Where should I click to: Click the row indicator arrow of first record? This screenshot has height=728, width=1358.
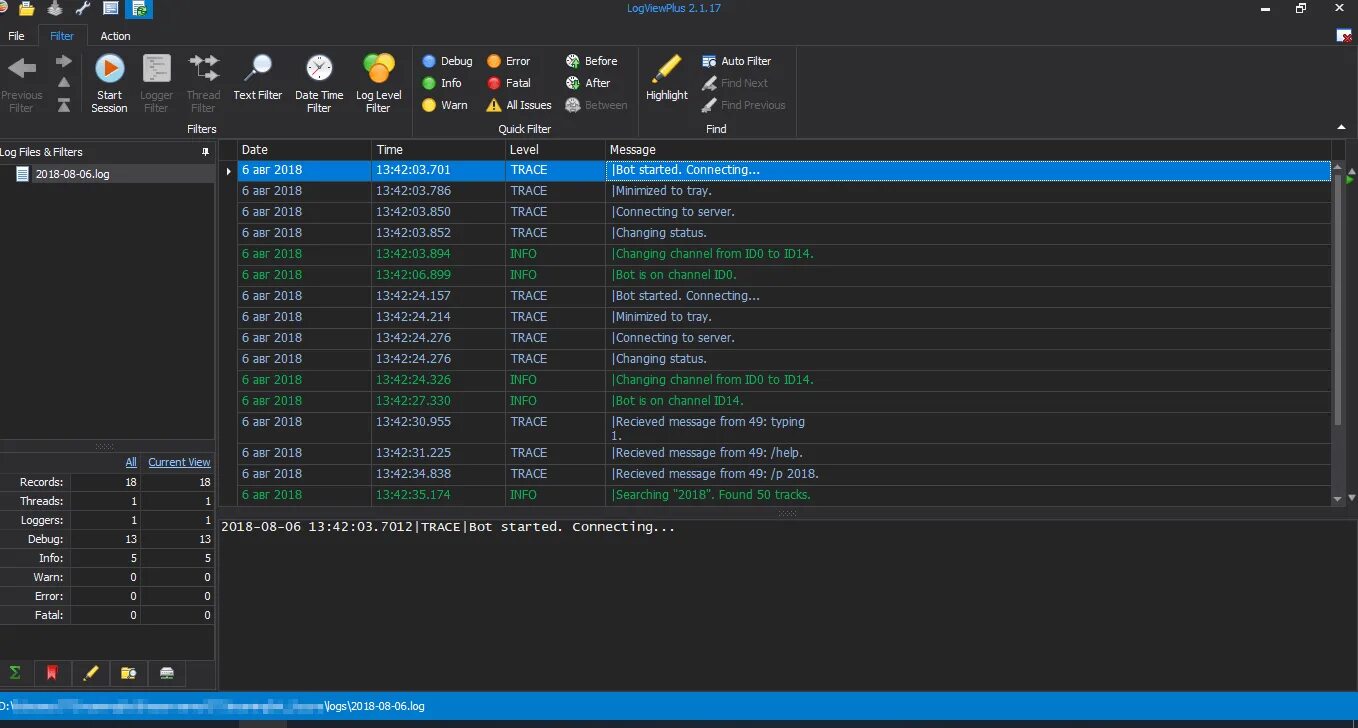(x=228, y=171)
